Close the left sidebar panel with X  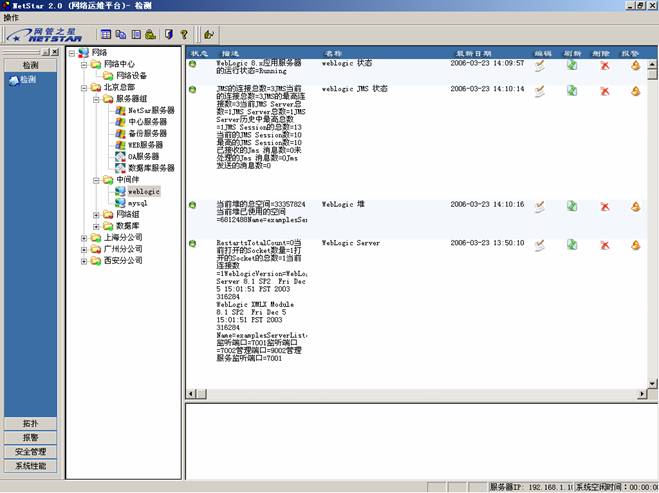pos(55,52)
